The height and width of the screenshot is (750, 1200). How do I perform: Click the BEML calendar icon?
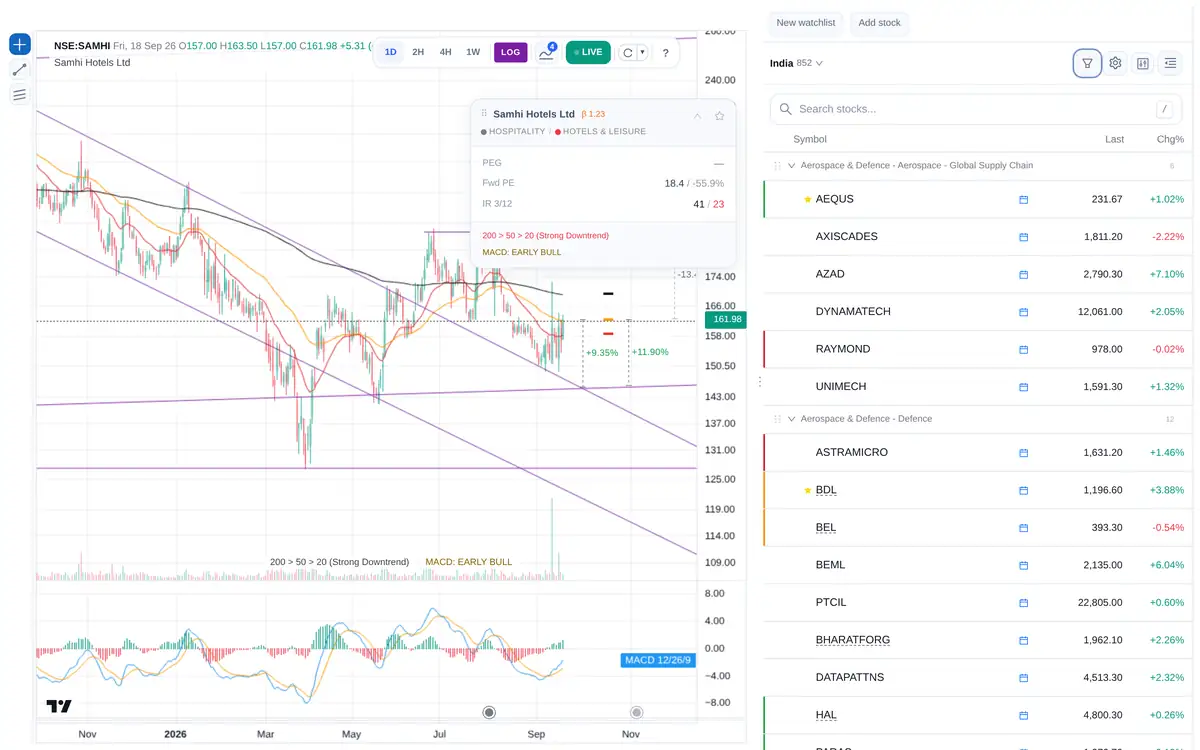point(1023,565)
